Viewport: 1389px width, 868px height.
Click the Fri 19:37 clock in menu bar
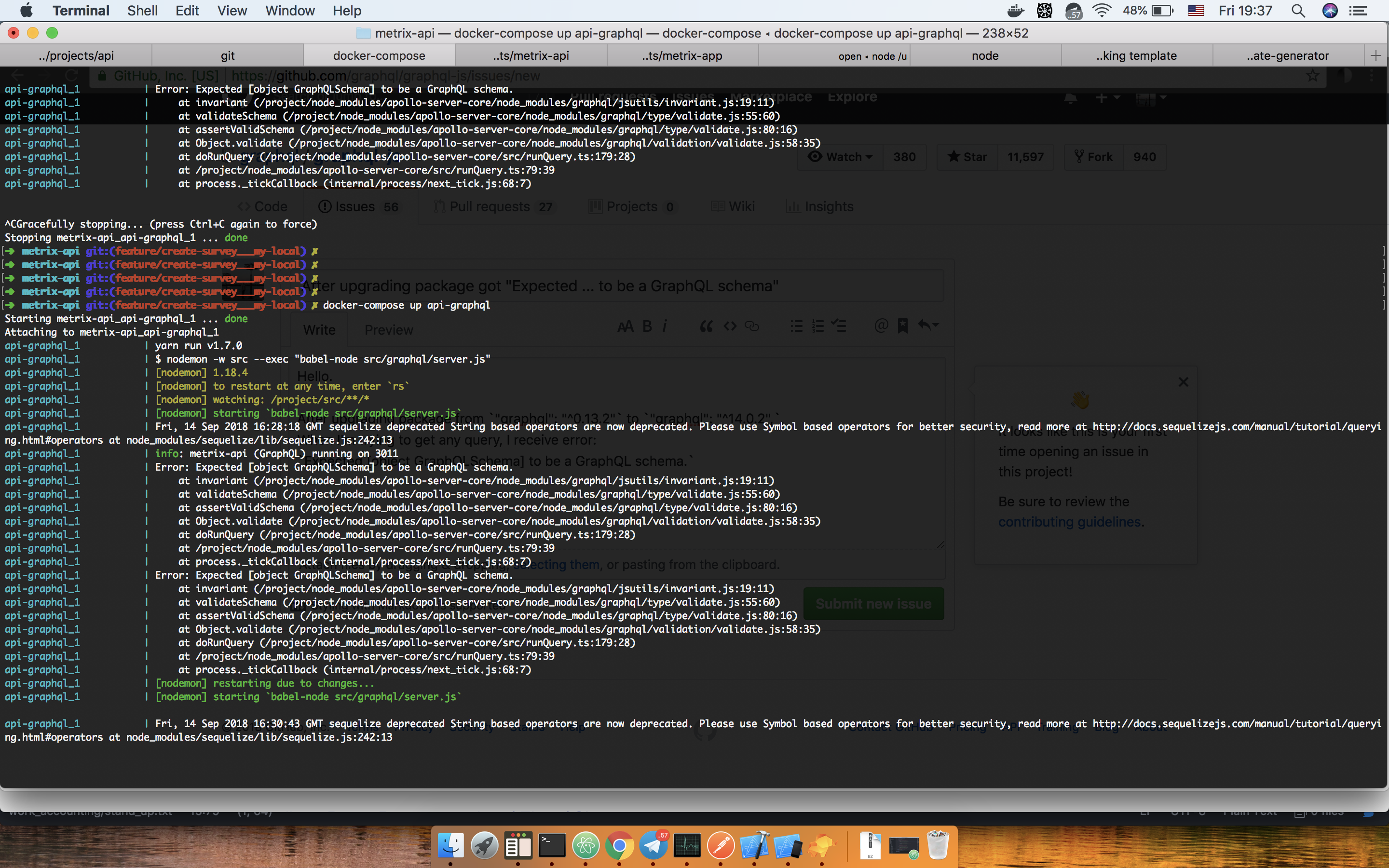pyautogui.click(x=1245, y=10)
